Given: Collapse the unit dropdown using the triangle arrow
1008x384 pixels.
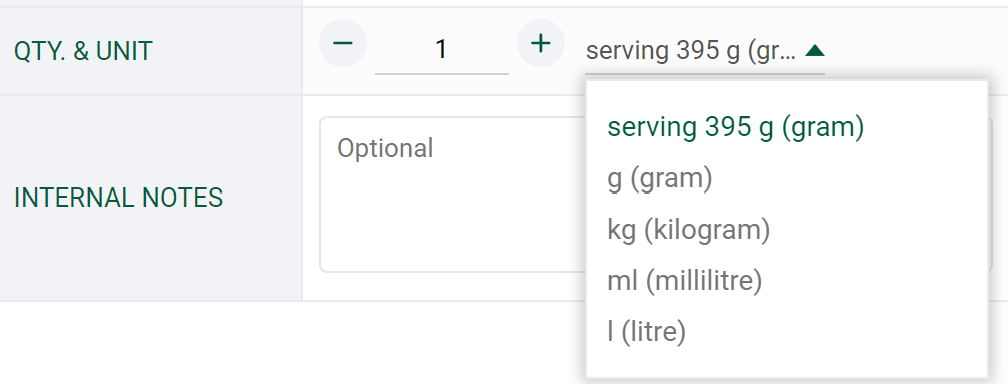Looking at the screenshot, I should click(x=814, y=50).
